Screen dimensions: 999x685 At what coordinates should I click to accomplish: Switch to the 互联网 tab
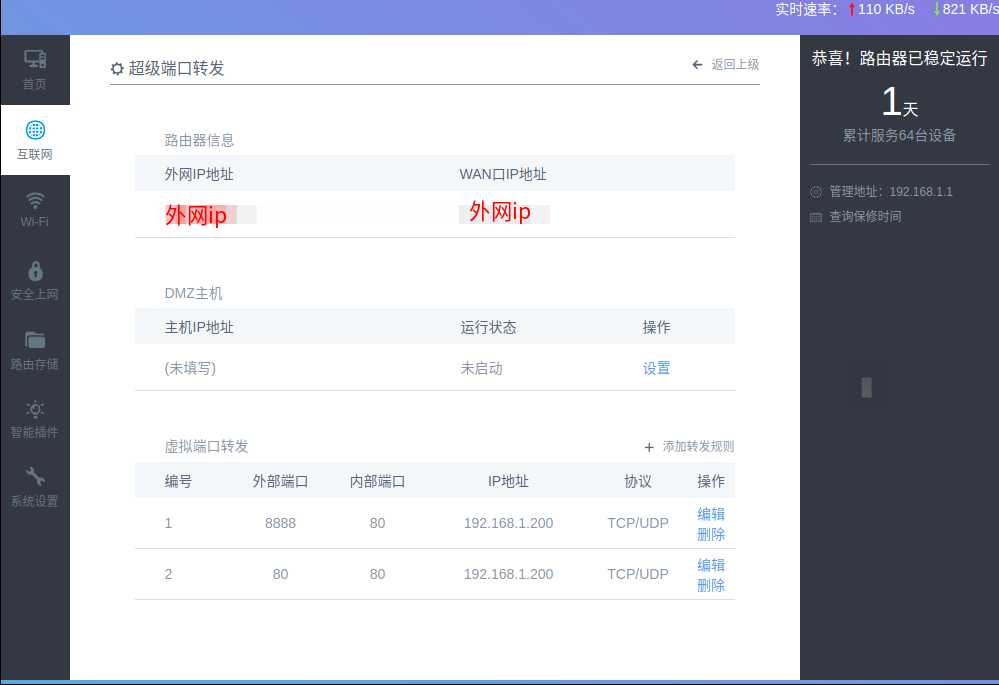tap(35, 138)
